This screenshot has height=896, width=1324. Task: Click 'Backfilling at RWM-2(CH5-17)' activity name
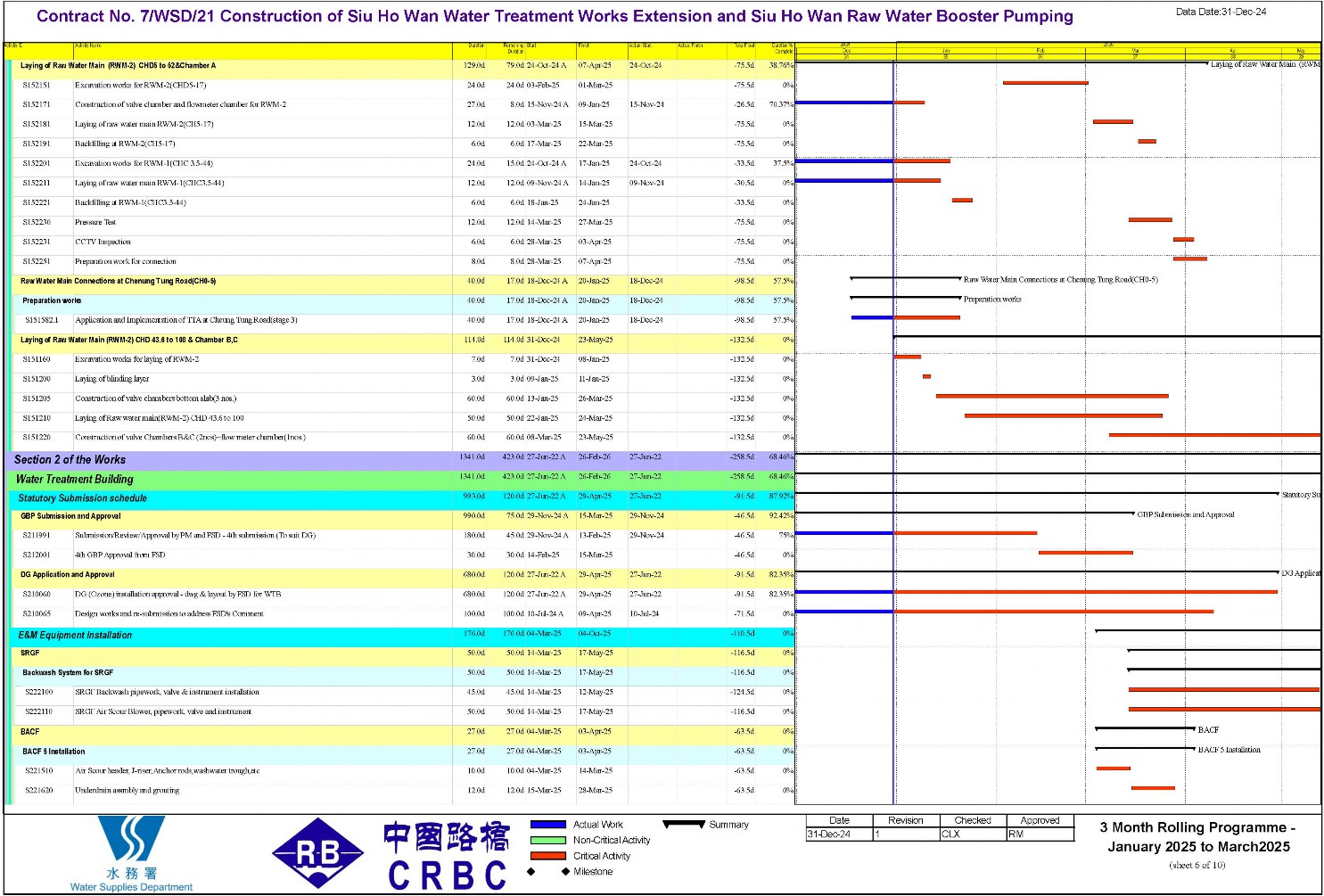[x=125, y=144]
